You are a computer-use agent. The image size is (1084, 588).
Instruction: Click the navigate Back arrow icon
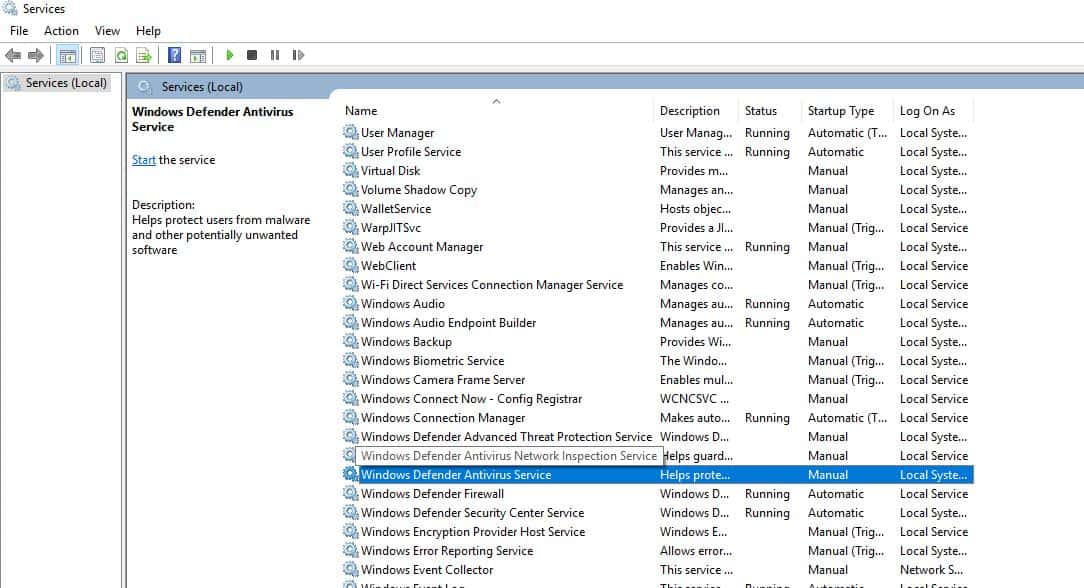tap(12, 55)
